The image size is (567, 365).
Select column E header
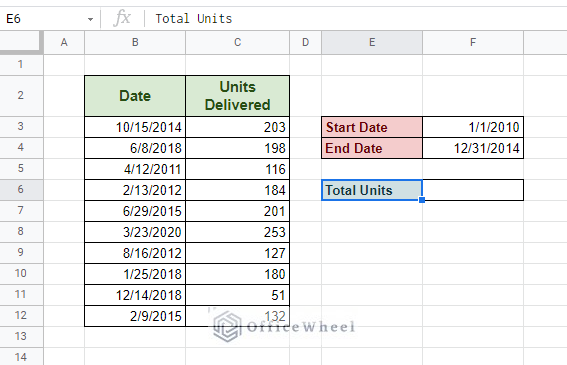click(x=372, y=43)
